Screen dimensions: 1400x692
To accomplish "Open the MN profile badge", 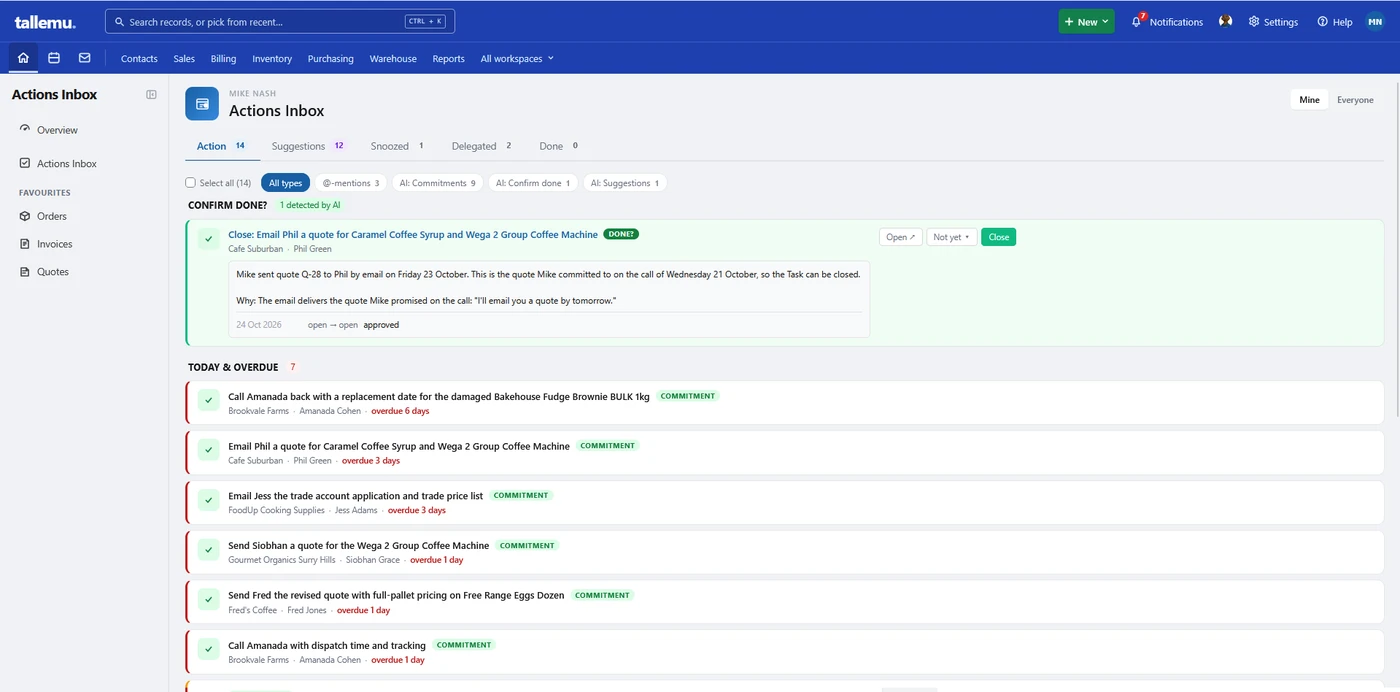I will tap(1374, 21).
